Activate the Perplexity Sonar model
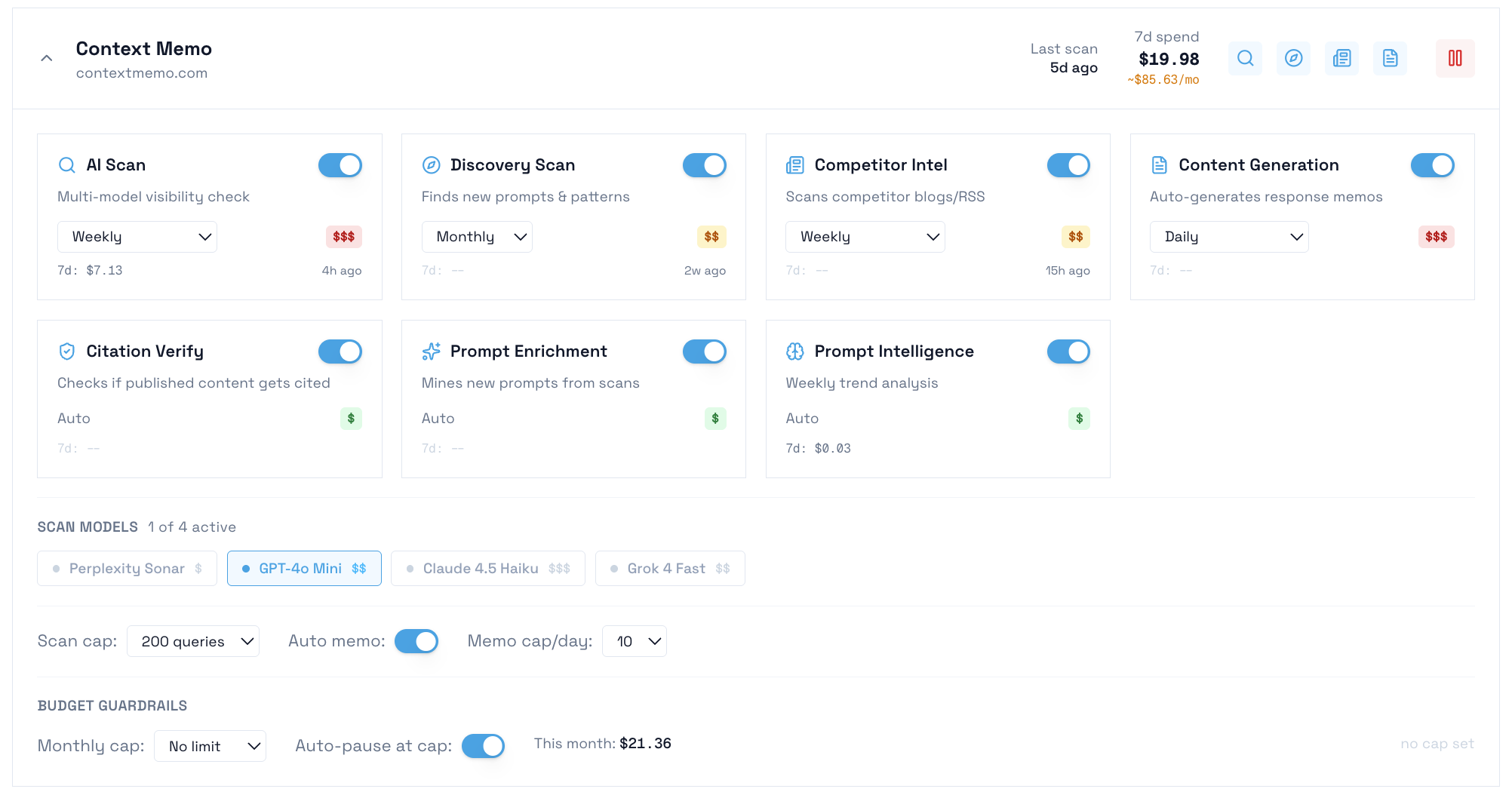This screenshot has height=795, width=1512. [126, 568]
